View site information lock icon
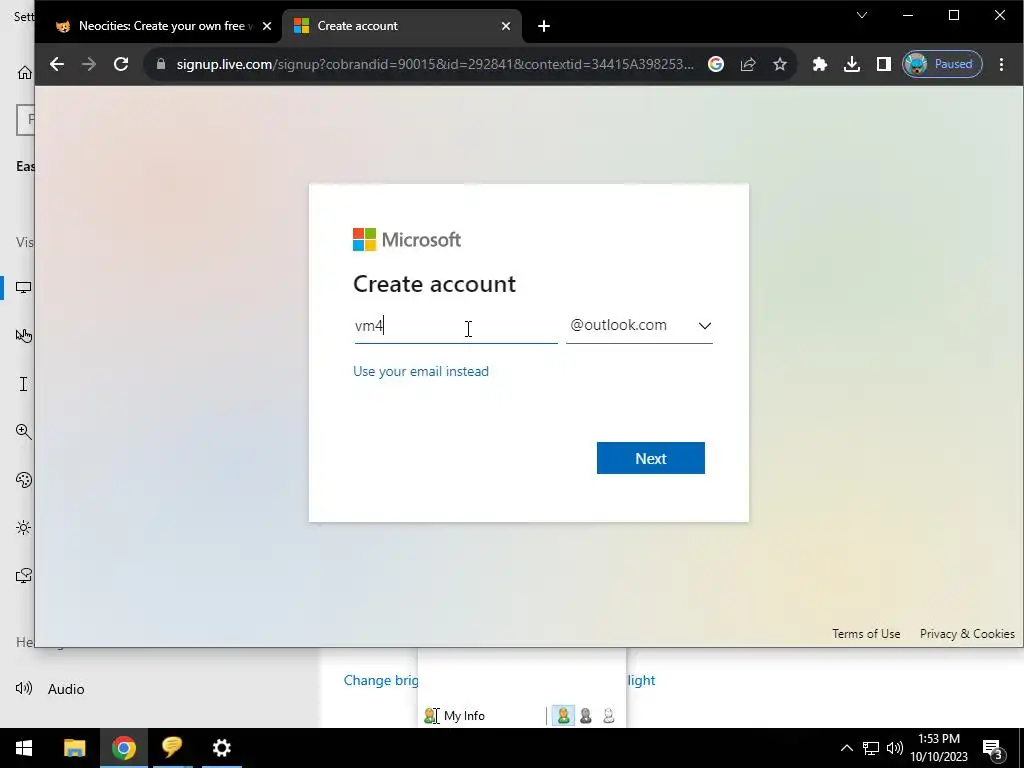Viewport: 1024px width, 768px height. click(161, 64)
